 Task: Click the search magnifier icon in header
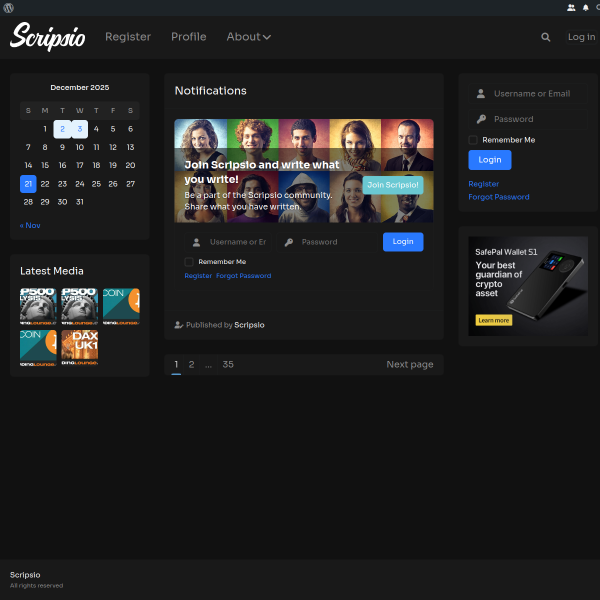tap(546, 37)
